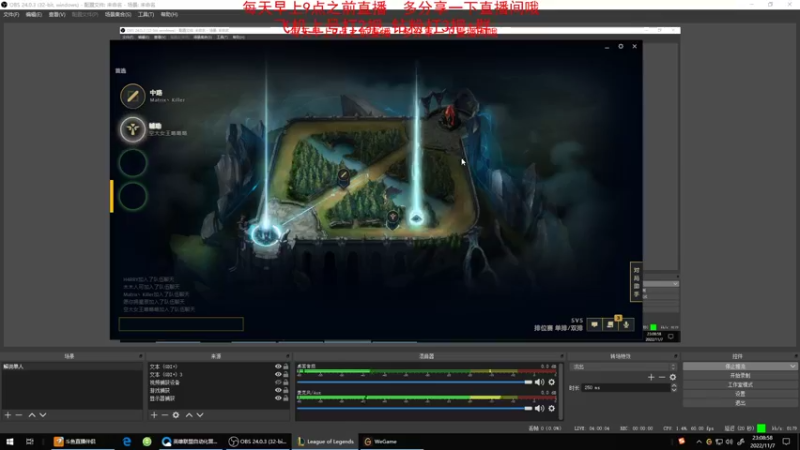Toggle visibility of display capture source

click(x=278, y=398)
